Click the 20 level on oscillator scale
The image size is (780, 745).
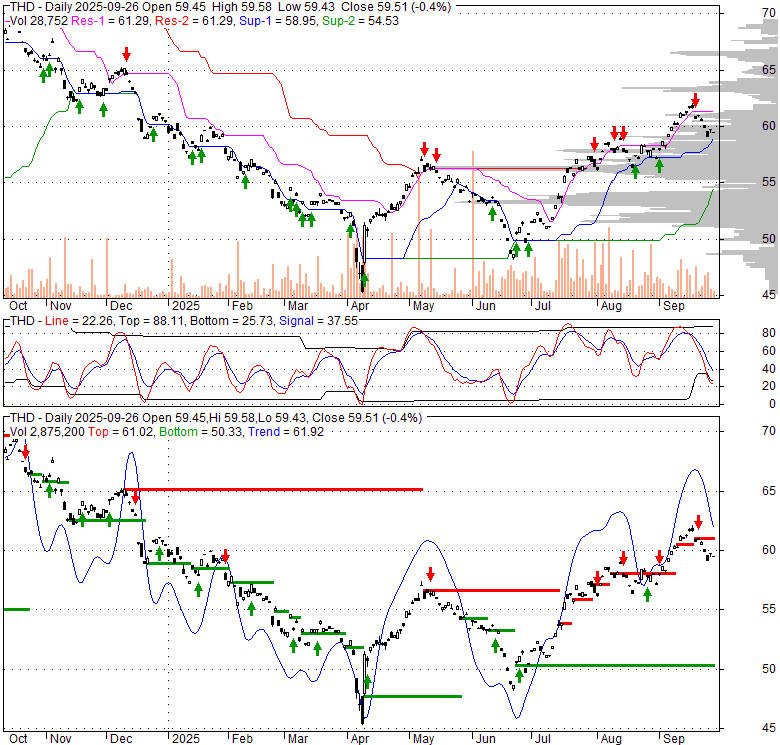[769, 386]
